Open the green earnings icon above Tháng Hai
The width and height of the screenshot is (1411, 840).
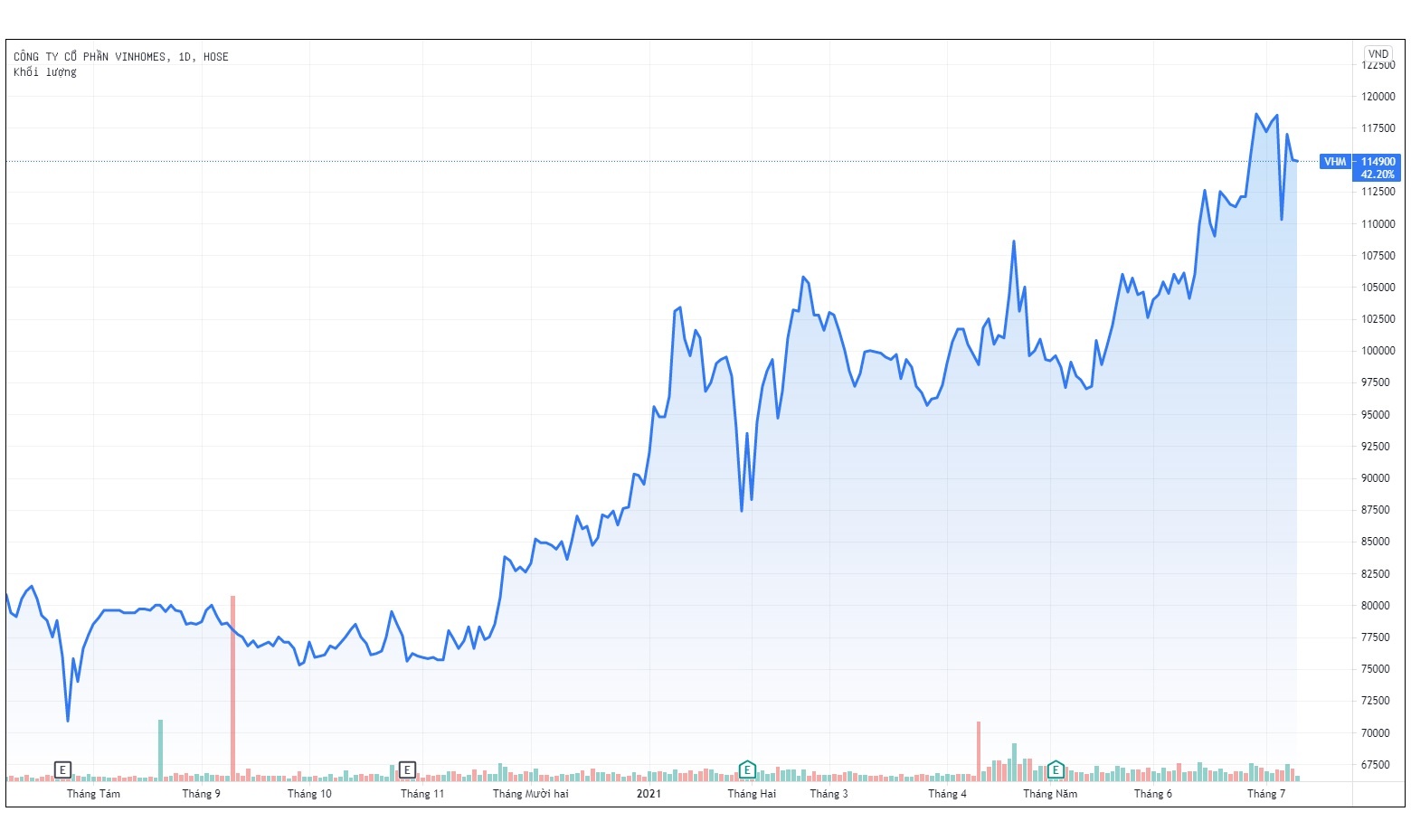[x=748, y=769]
